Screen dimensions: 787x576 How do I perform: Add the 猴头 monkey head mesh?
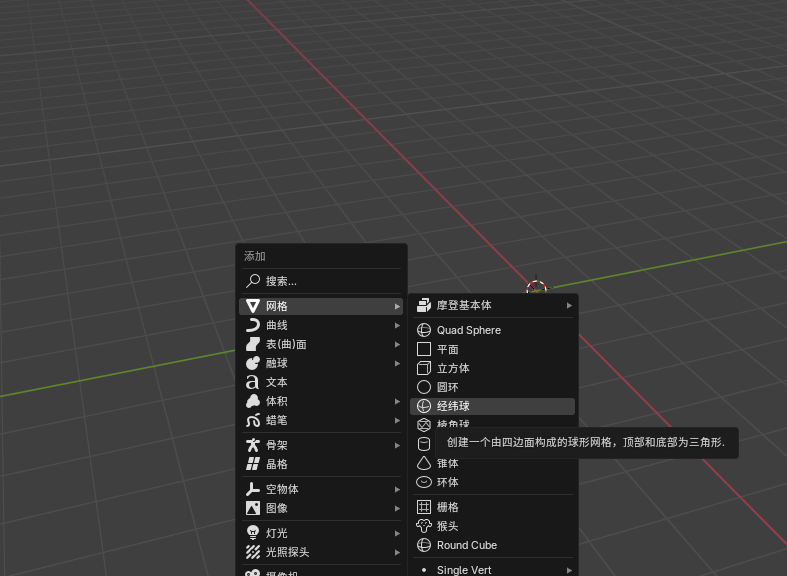click(x=492, y=526)
